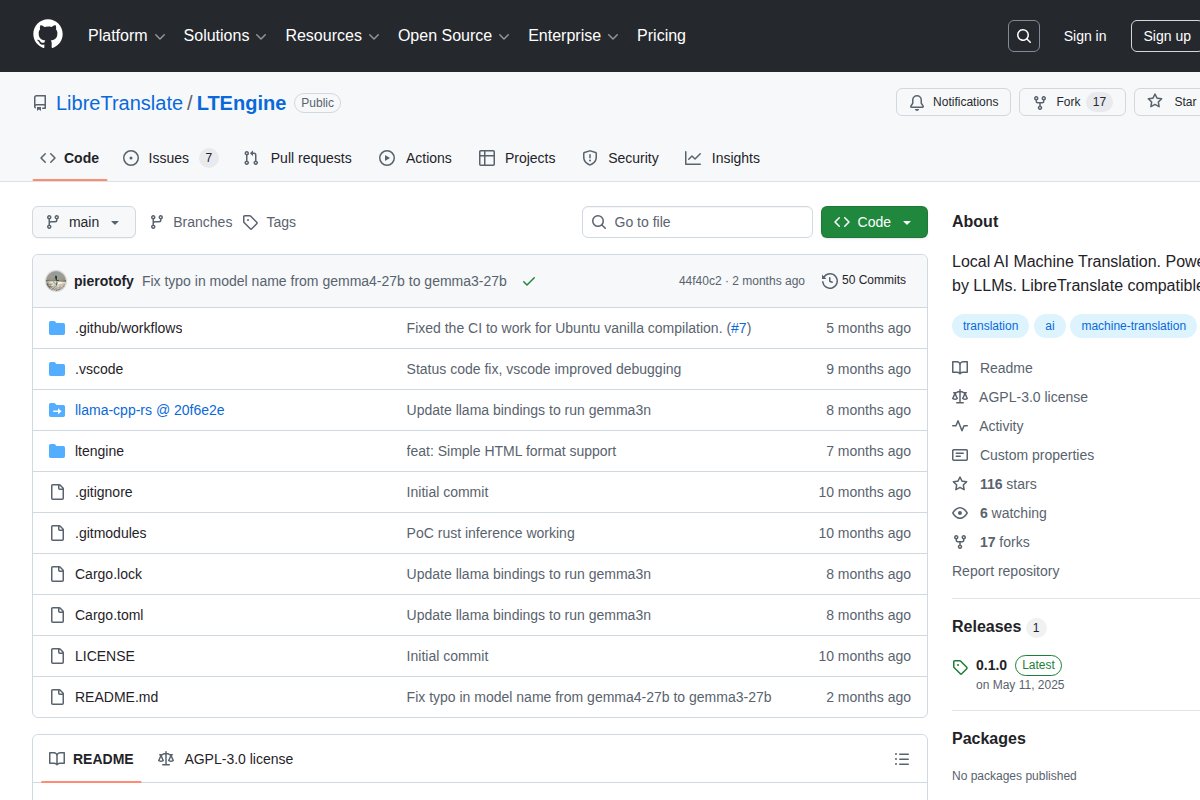Select the AGPL-3.0 license tab
The width and height of the screenshot is (1200, 800).
(226, 759)
